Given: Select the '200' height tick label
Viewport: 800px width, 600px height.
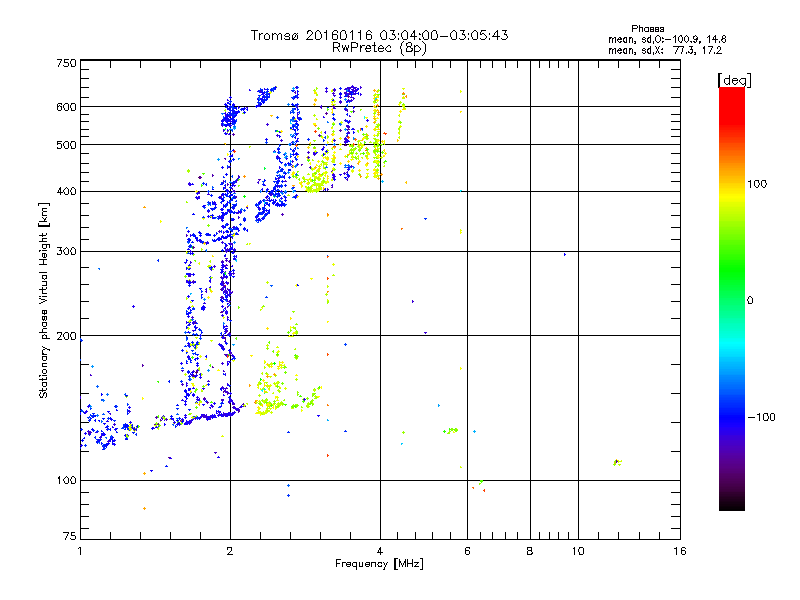Looking at the screenshot, I should click(x=66, y=336).
